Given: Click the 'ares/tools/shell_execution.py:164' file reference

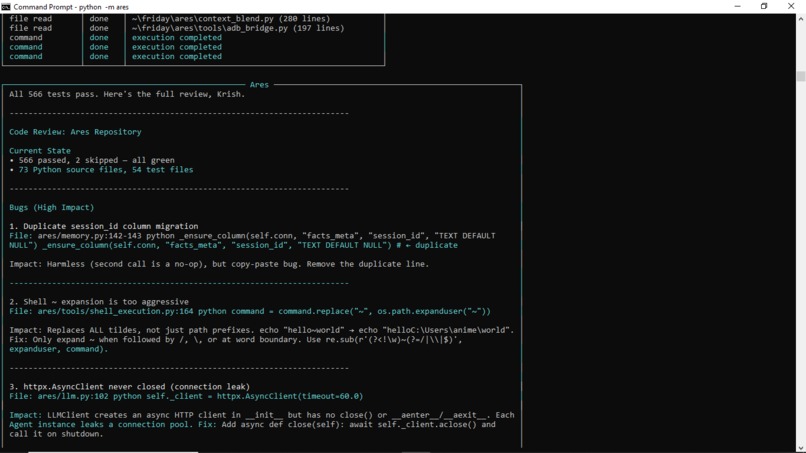Looking at the screenshot, I should click(x=115, y=312).
